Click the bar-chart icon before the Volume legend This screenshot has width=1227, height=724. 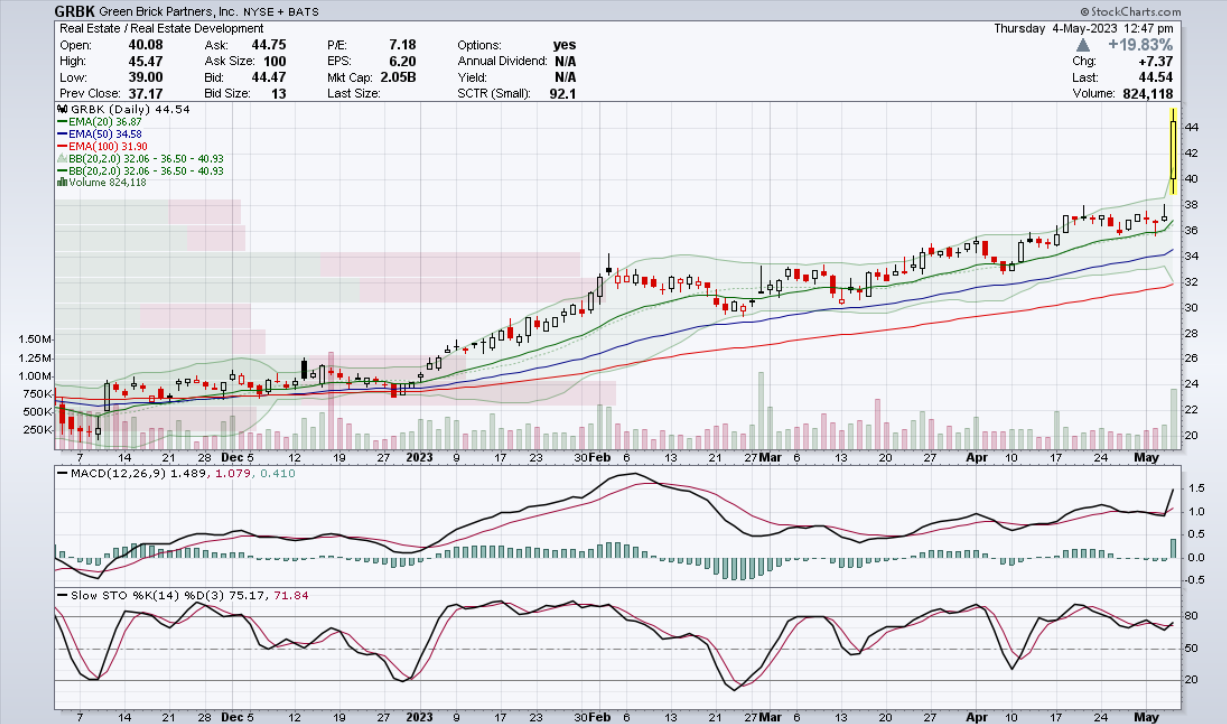(63, 182)
